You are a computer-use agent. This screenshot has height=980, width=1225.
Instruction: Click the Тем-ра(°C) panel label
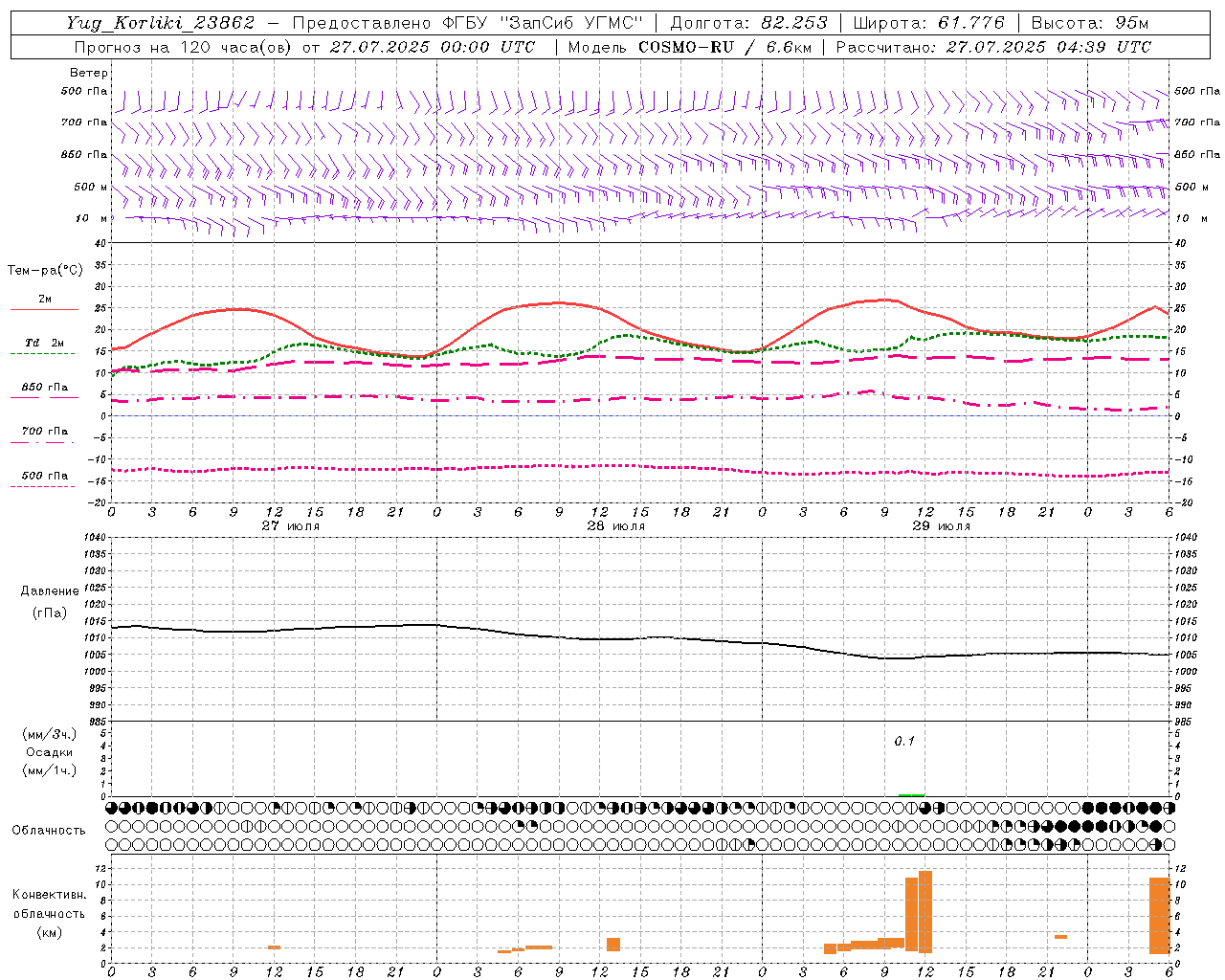pos(45,271)
